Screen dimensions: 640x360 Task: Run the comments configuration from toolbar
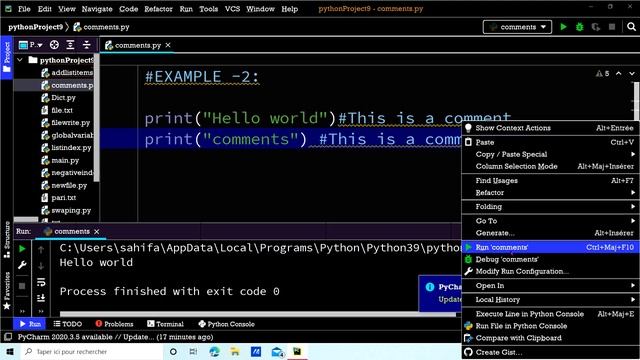563,27
